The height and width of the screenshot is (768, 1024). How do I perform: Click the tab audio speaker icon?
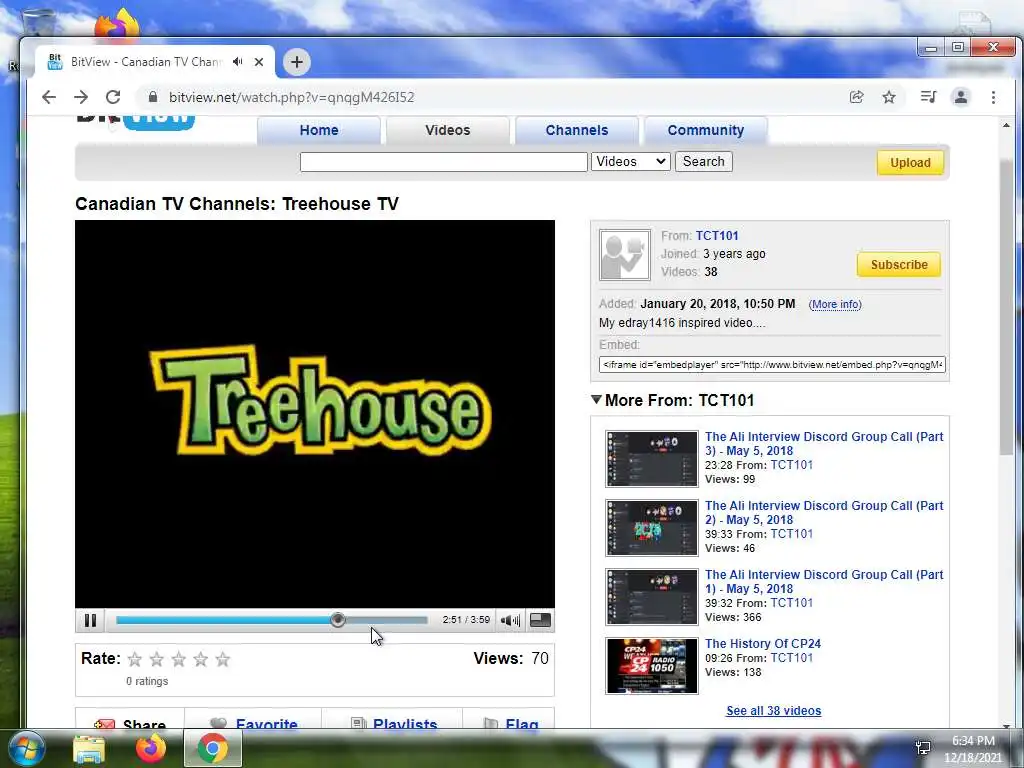click(238, 61)
